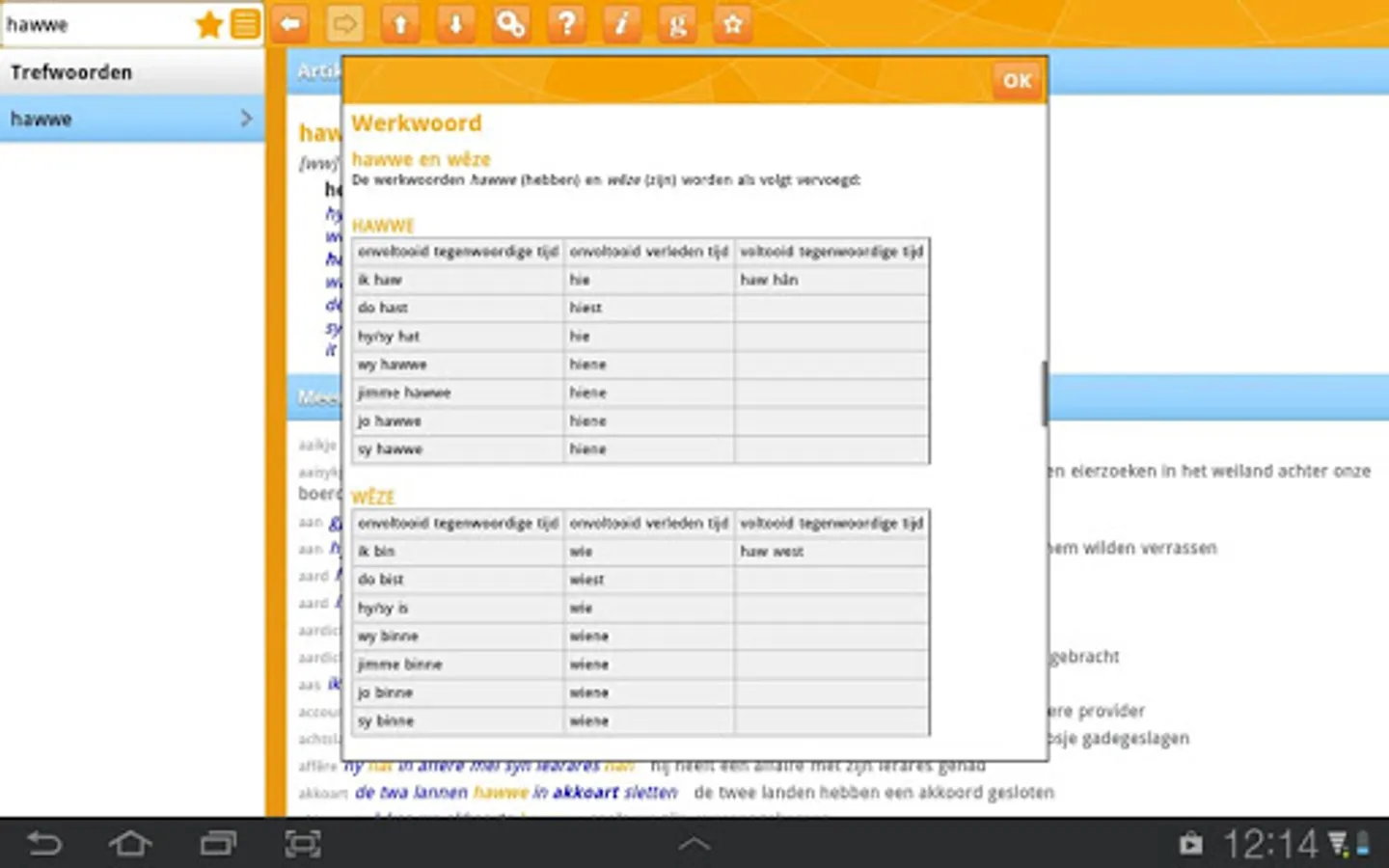
Task: Click the 'jo hawwe' cell
Action: point(458,421)
